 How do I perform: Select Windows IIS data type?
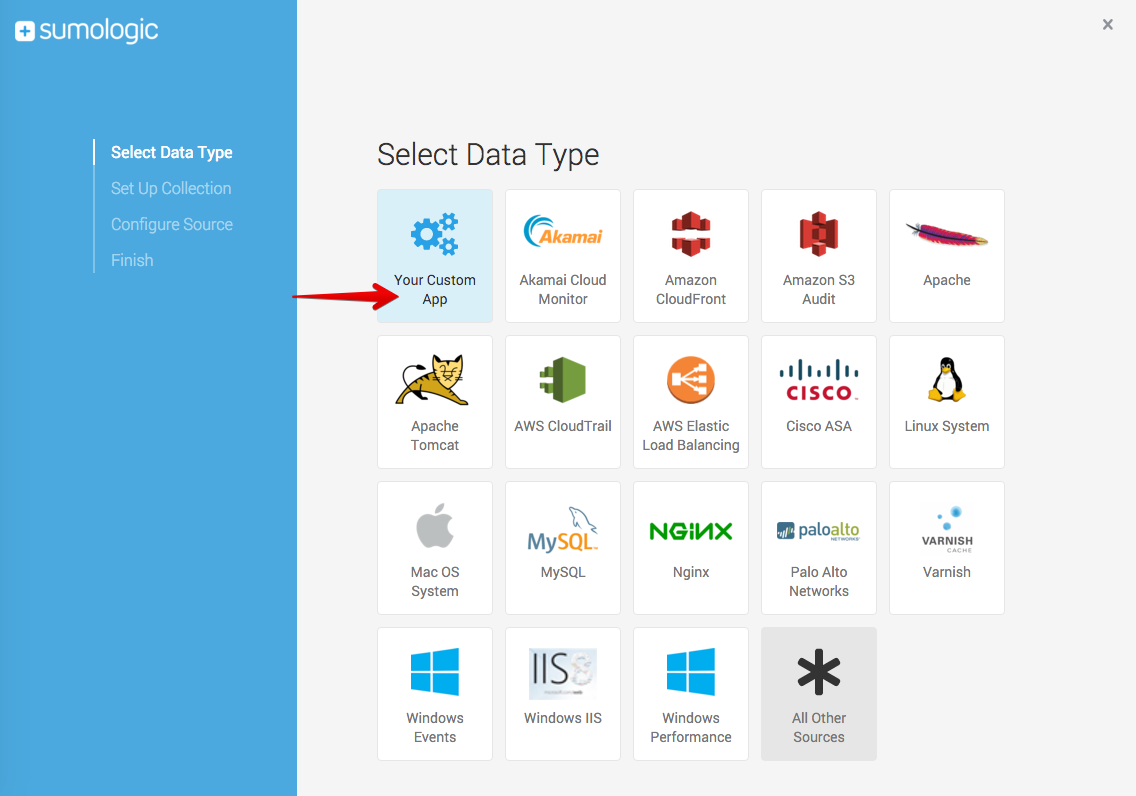point(563,694)
